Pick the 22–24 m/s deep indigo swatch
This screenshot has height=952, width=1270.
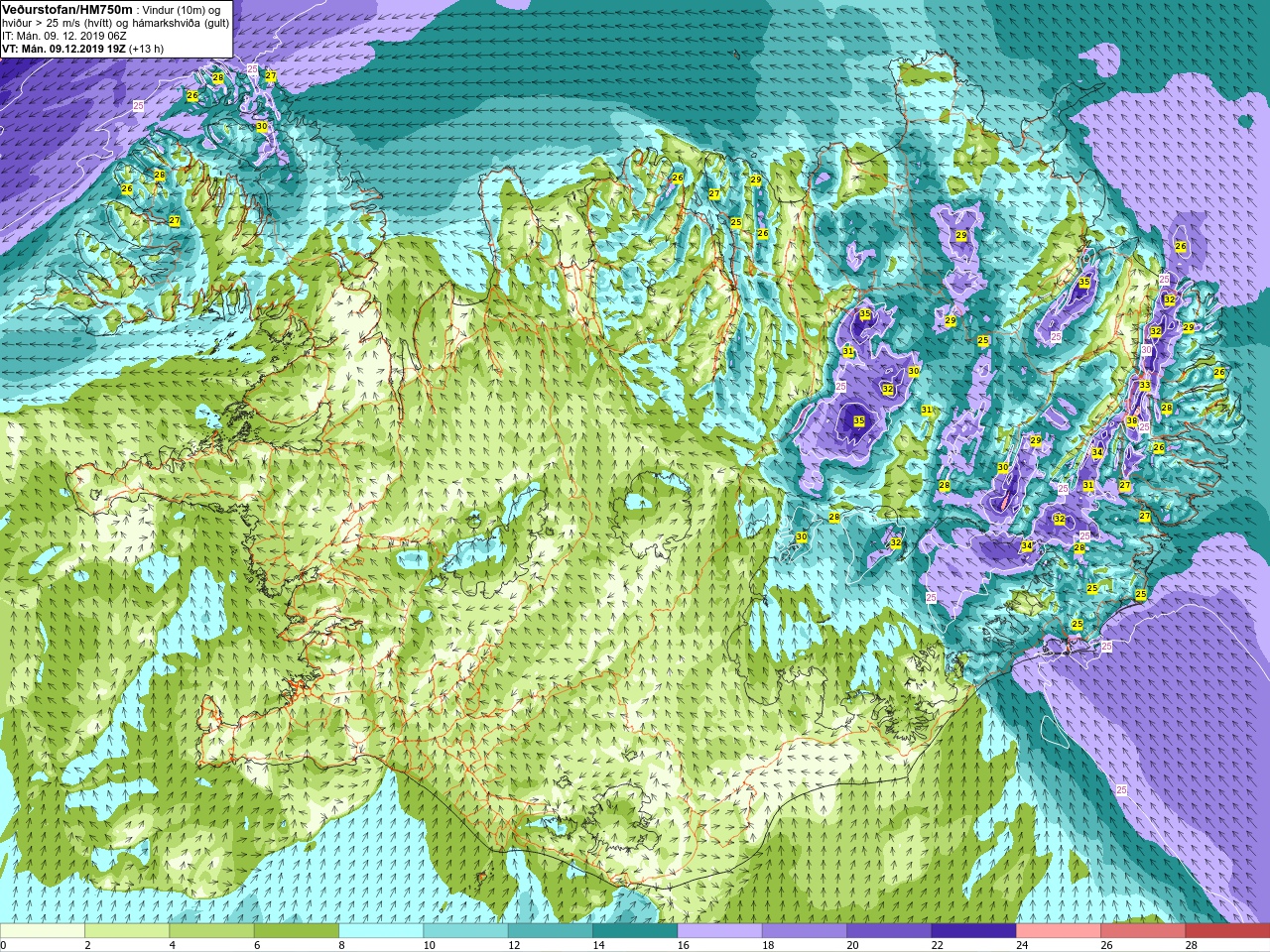(973, 931)
